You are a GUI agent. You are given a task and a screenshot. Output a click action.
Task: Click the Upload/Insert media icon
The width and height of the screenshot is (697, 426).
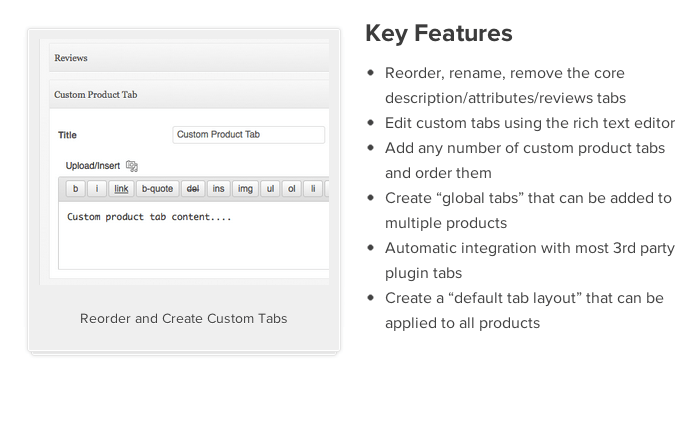pos(132,166)
